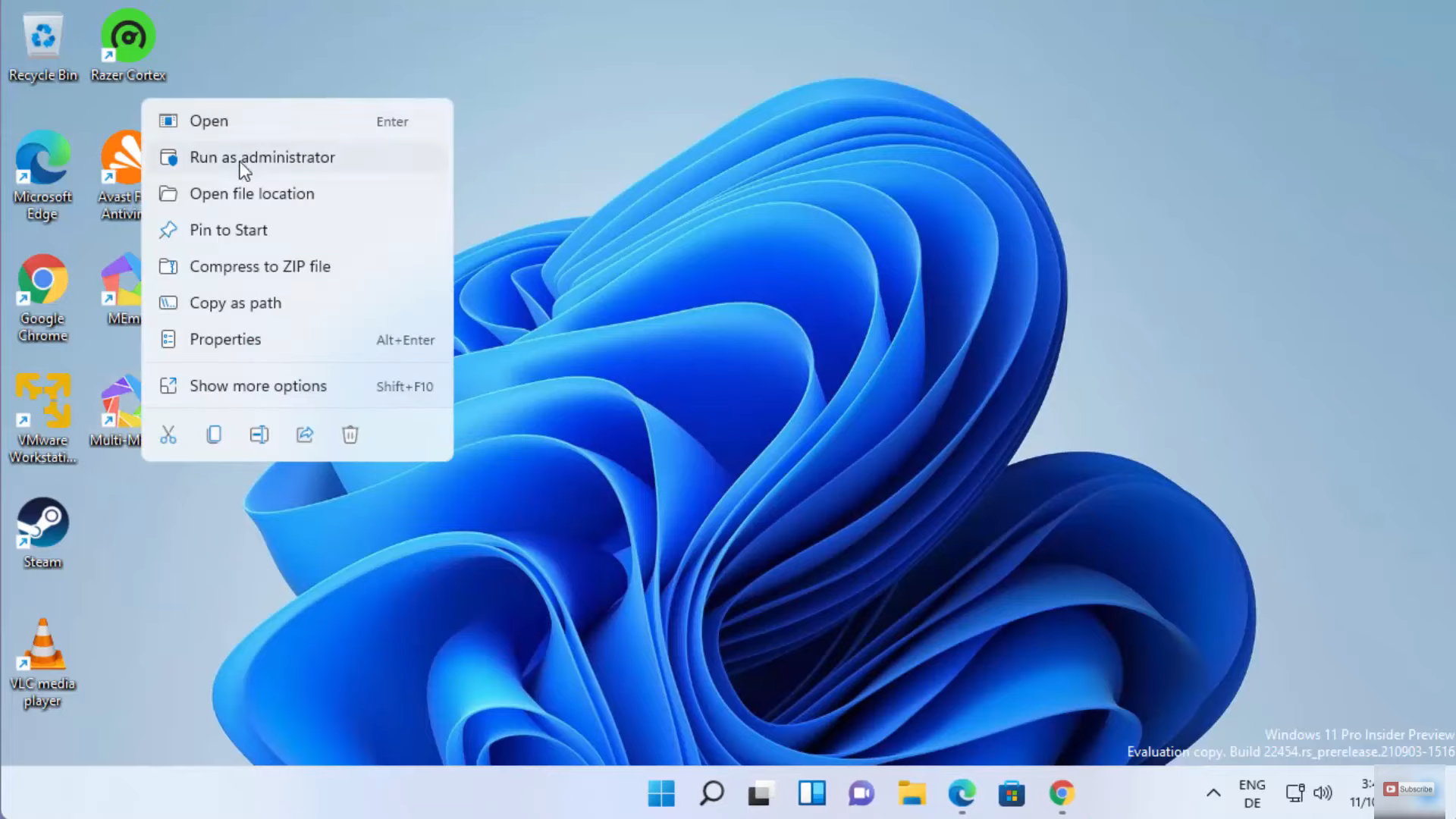Launch Microsoft Store from taskbar
1456x819 pixels.
1012,793
